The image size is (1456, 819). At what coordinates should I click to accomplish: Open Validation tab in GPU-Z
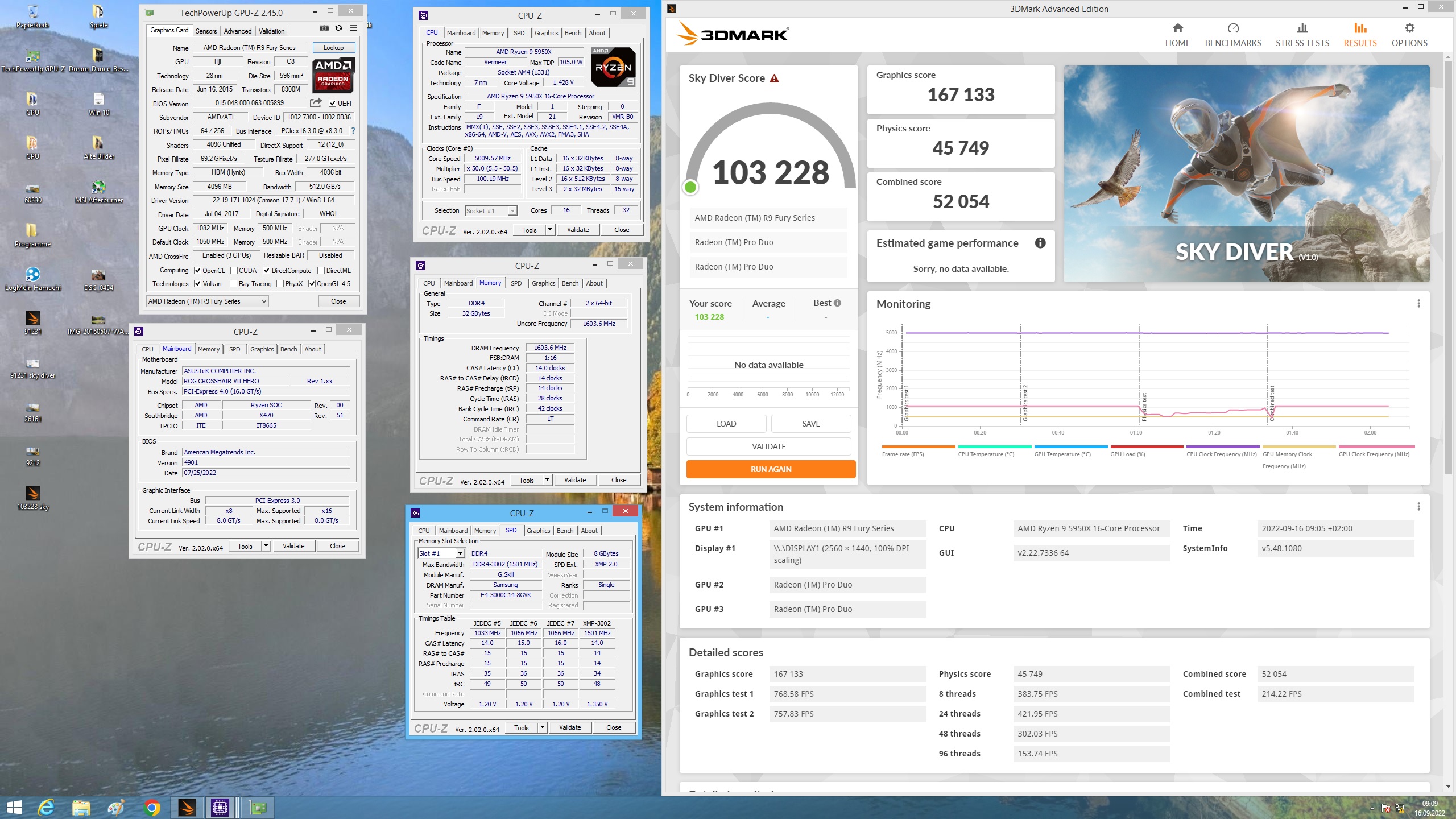[271, 31]
